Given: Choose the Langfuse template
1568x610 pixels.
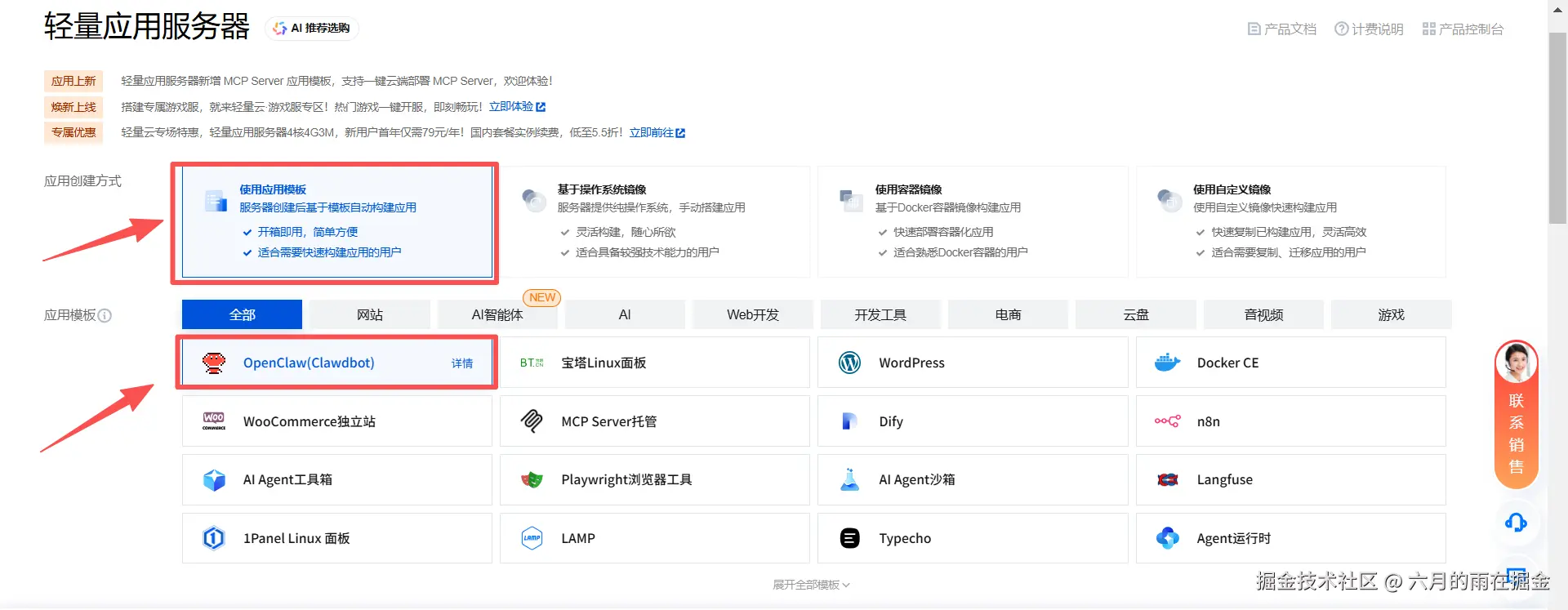Looking at the screenshot, I should click(1291, 480).
